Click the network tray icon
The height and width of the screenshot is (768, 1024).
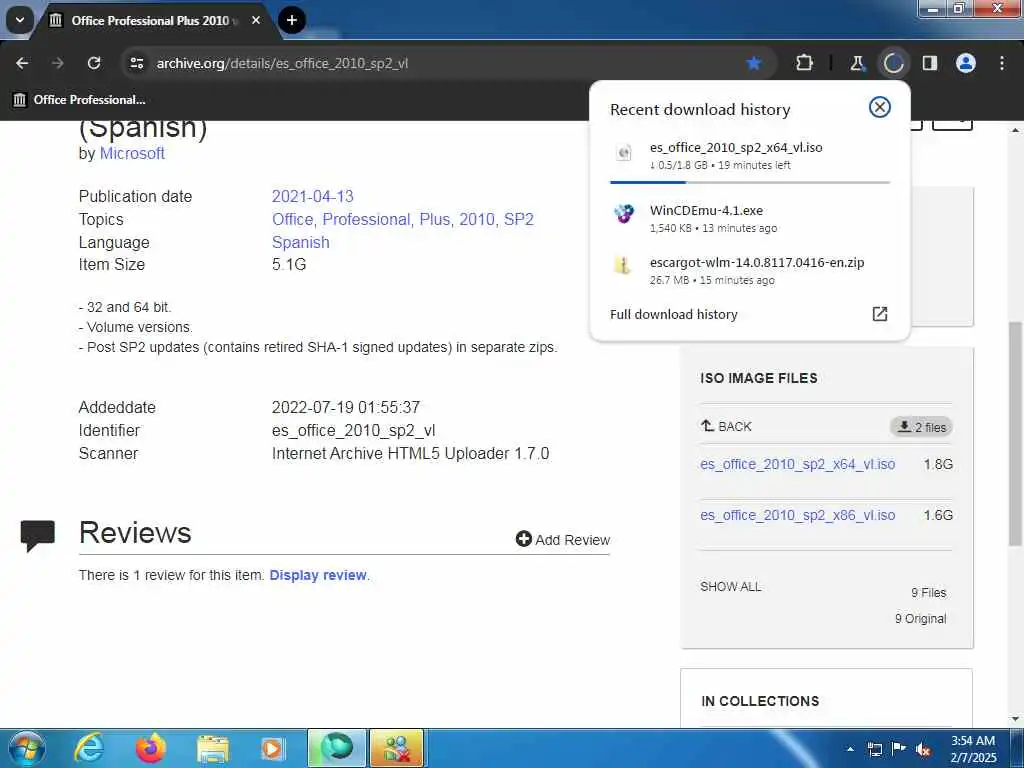coord(874,749)
